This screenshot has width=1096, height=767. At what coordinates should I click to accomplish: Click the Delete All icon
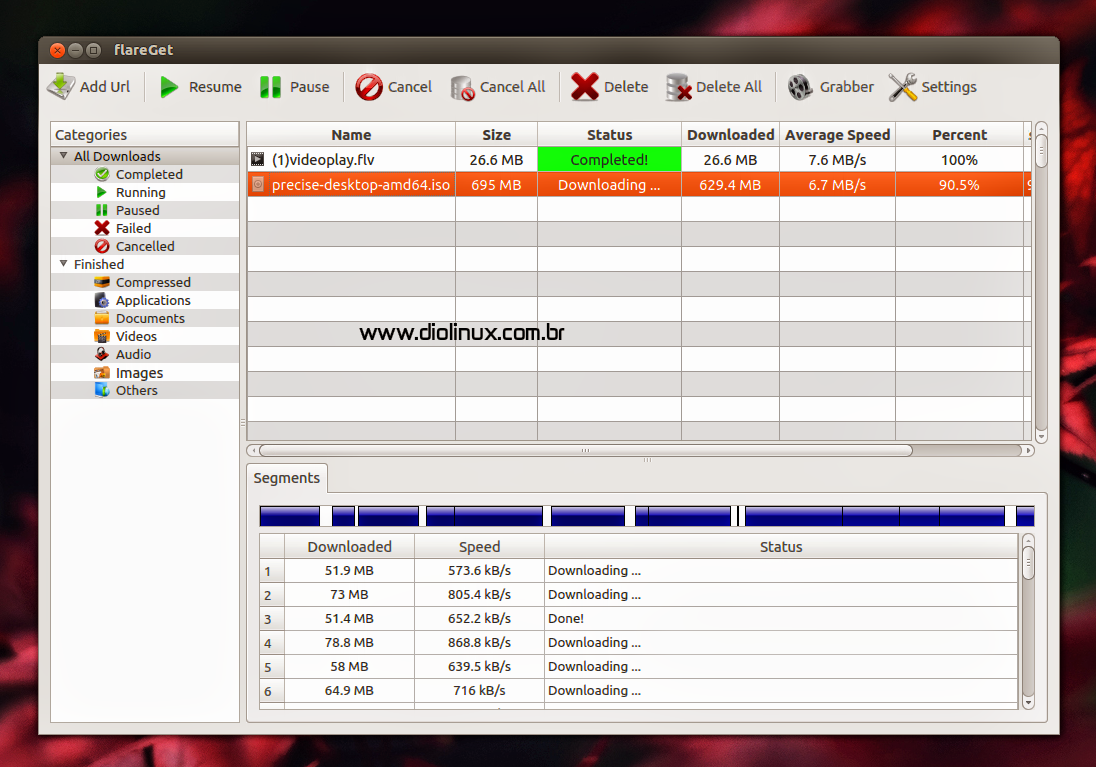tap(675, 87)
